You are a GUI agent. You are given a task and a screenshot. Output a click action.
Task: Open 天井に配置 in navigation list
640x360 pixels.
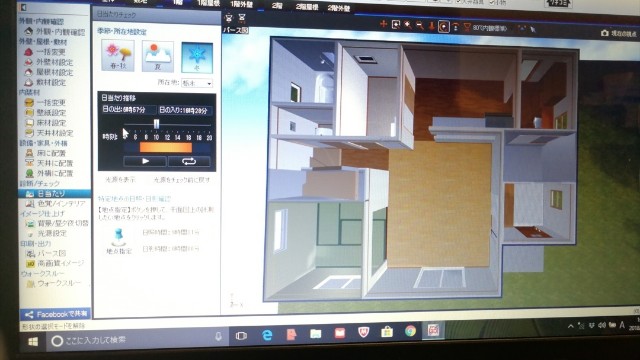49,163
